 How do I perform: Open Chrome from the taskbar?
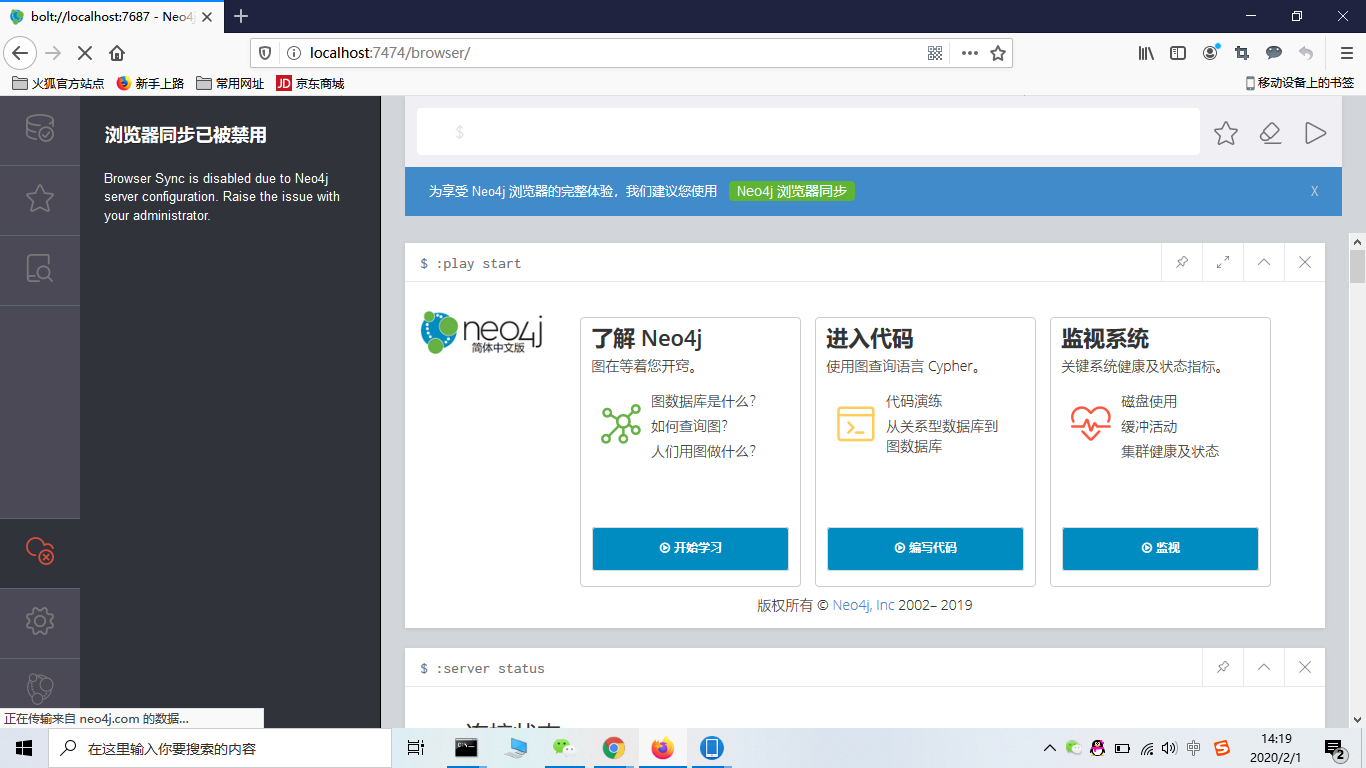[613, 748]
